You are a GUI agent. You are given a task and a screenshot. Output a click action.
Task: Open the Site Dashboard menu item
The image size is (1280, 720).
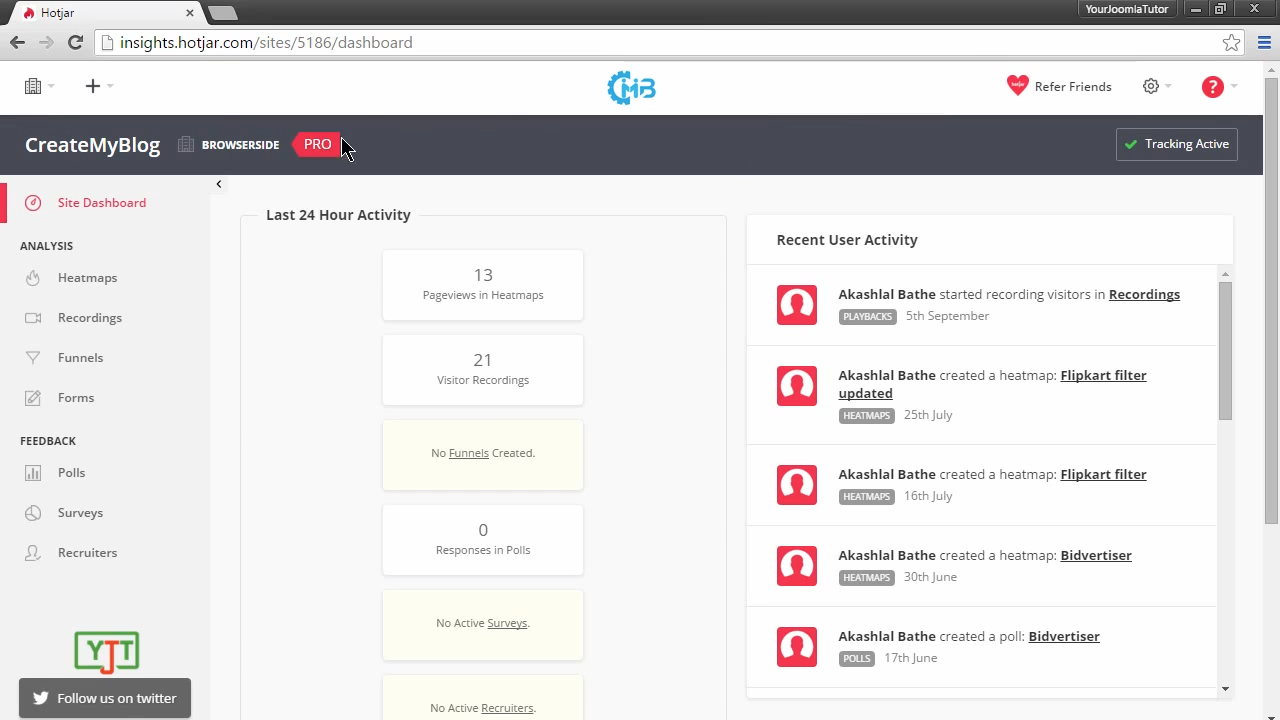click(101, 203)
